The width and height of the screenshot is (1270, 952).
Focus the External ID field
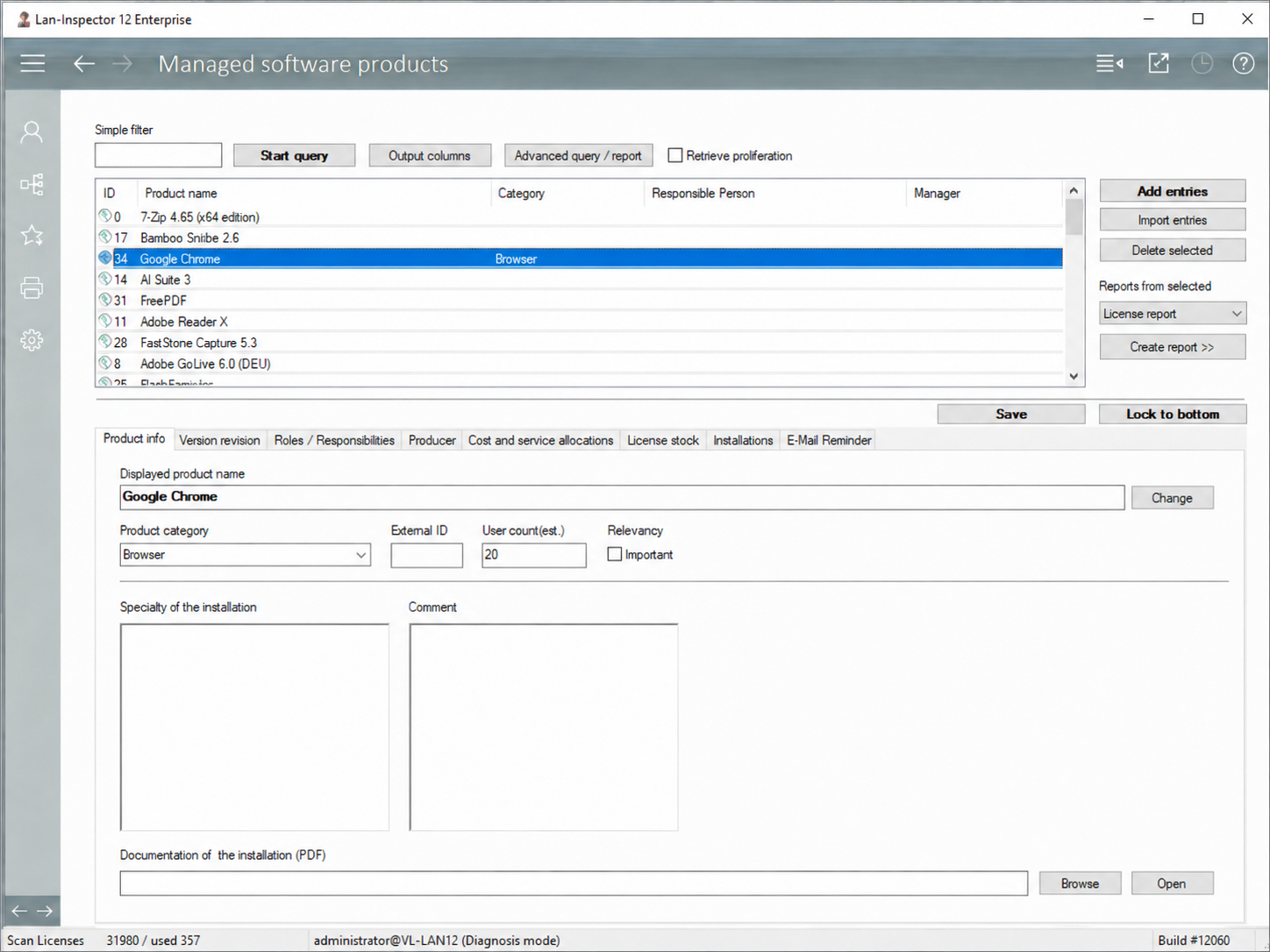pyautogui.click(x=426, y=555)
